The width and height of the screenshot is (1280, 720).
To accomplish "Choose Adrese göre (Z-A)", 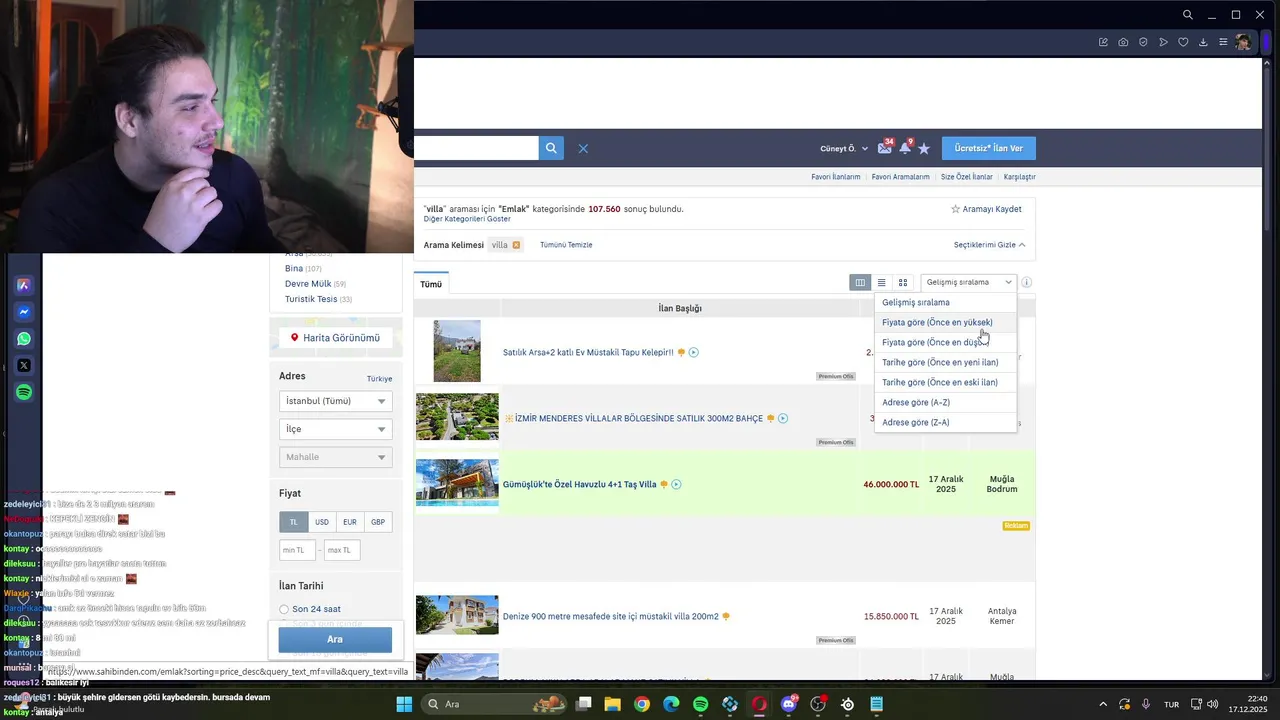I will click(945, 422).
